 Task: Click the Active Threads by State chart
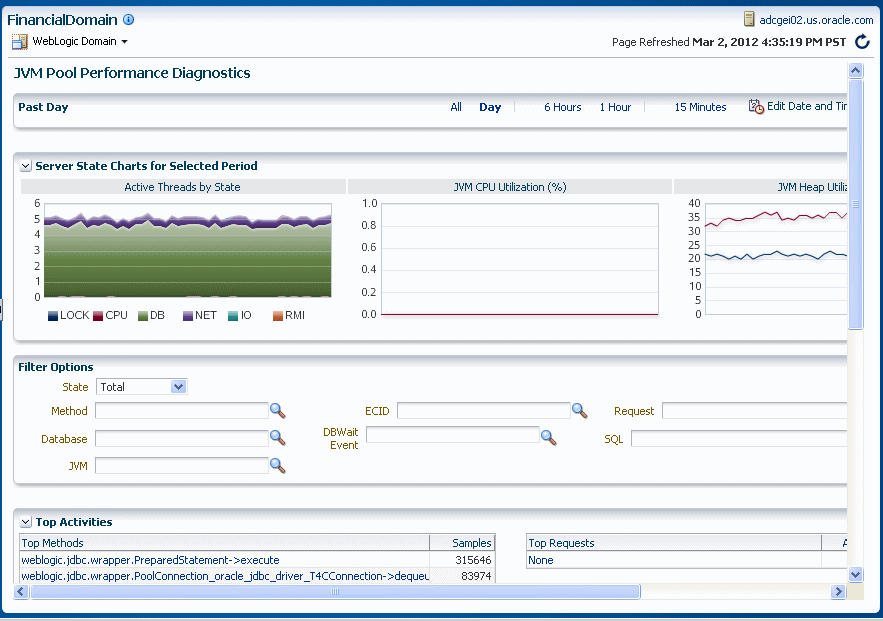coord(188,250)
